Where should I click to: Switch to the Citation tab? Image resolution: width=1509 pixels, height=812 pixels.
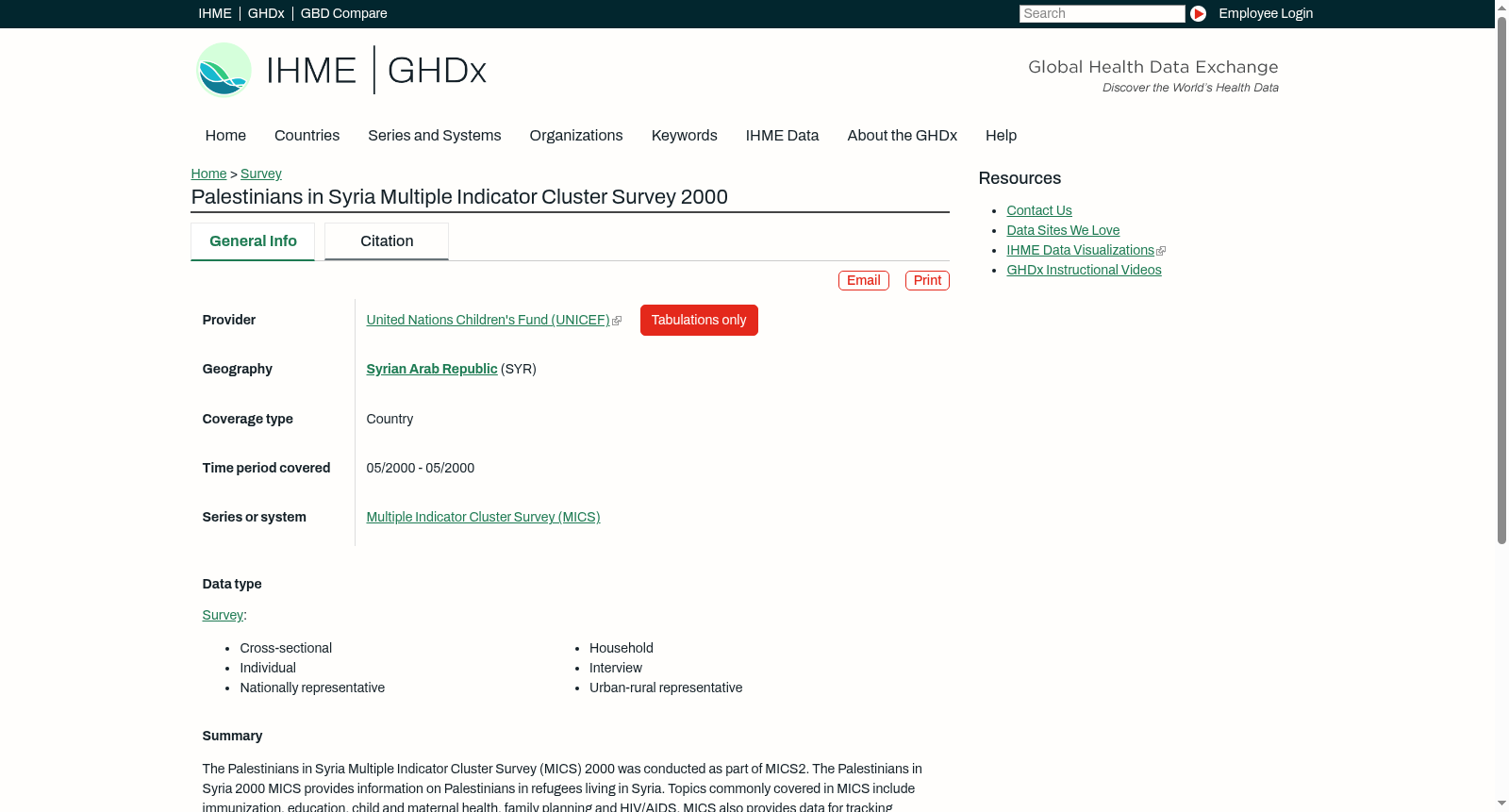pos(387,241)
